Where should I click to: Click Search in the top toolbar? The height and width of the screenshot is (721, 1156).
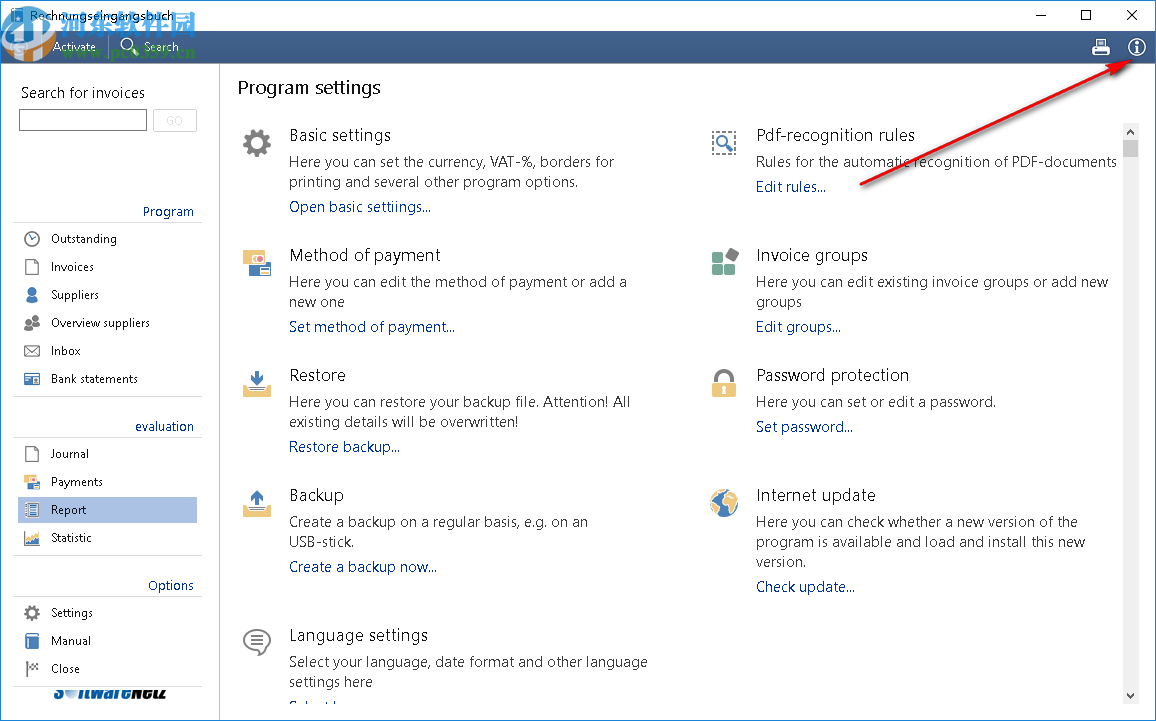coord(150,46)
